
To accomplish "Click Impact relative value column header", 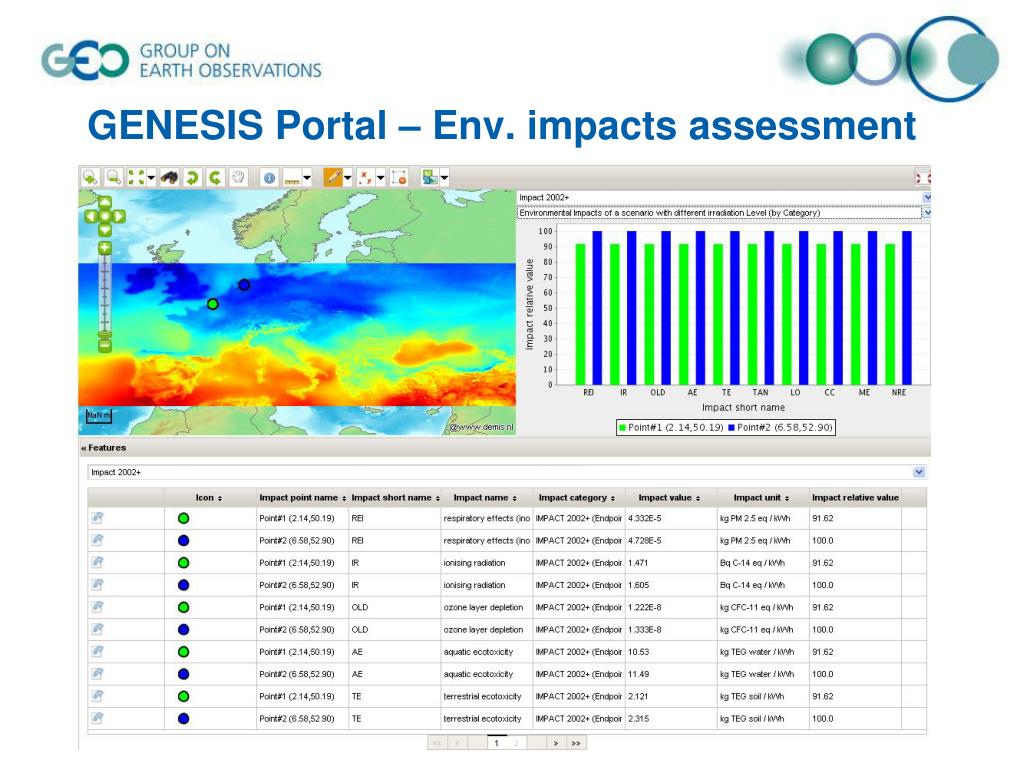I will point(855,498).
